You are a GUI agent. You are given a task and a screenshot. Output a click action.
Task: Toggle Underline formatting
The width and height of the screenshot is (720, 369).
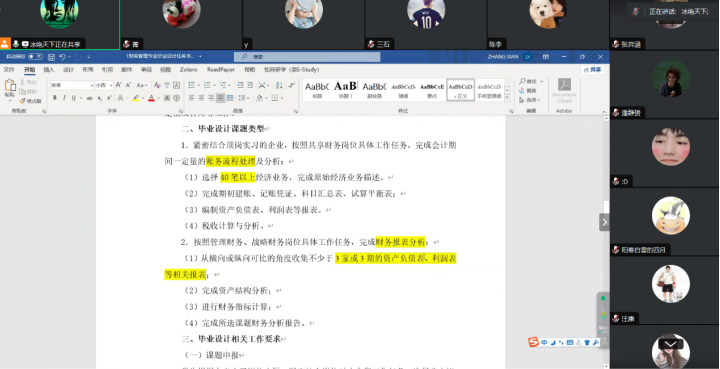(x=73, y=98)
